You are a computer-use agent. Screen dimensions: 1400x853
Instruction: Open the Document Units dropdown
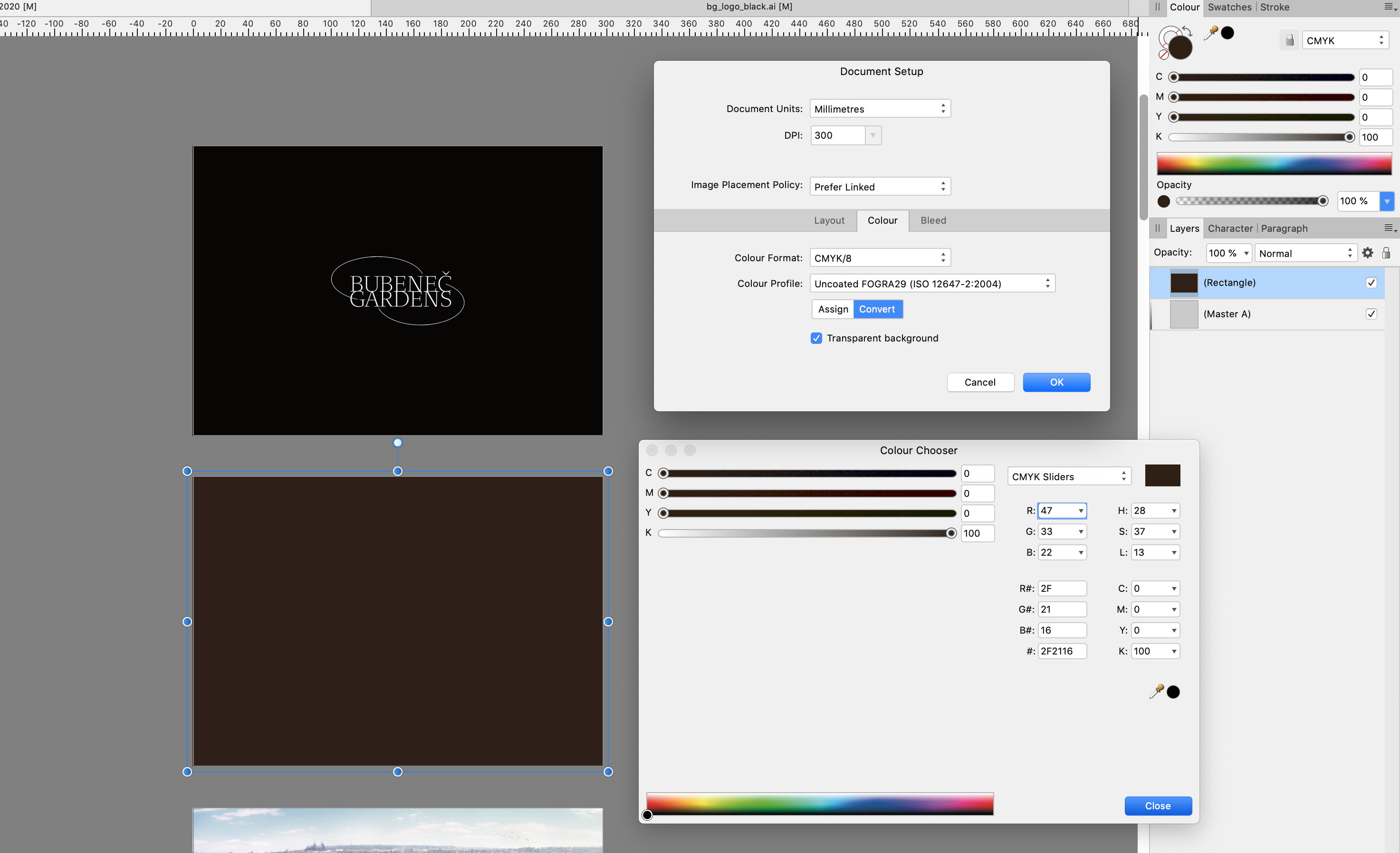click(x=880, y=108)
